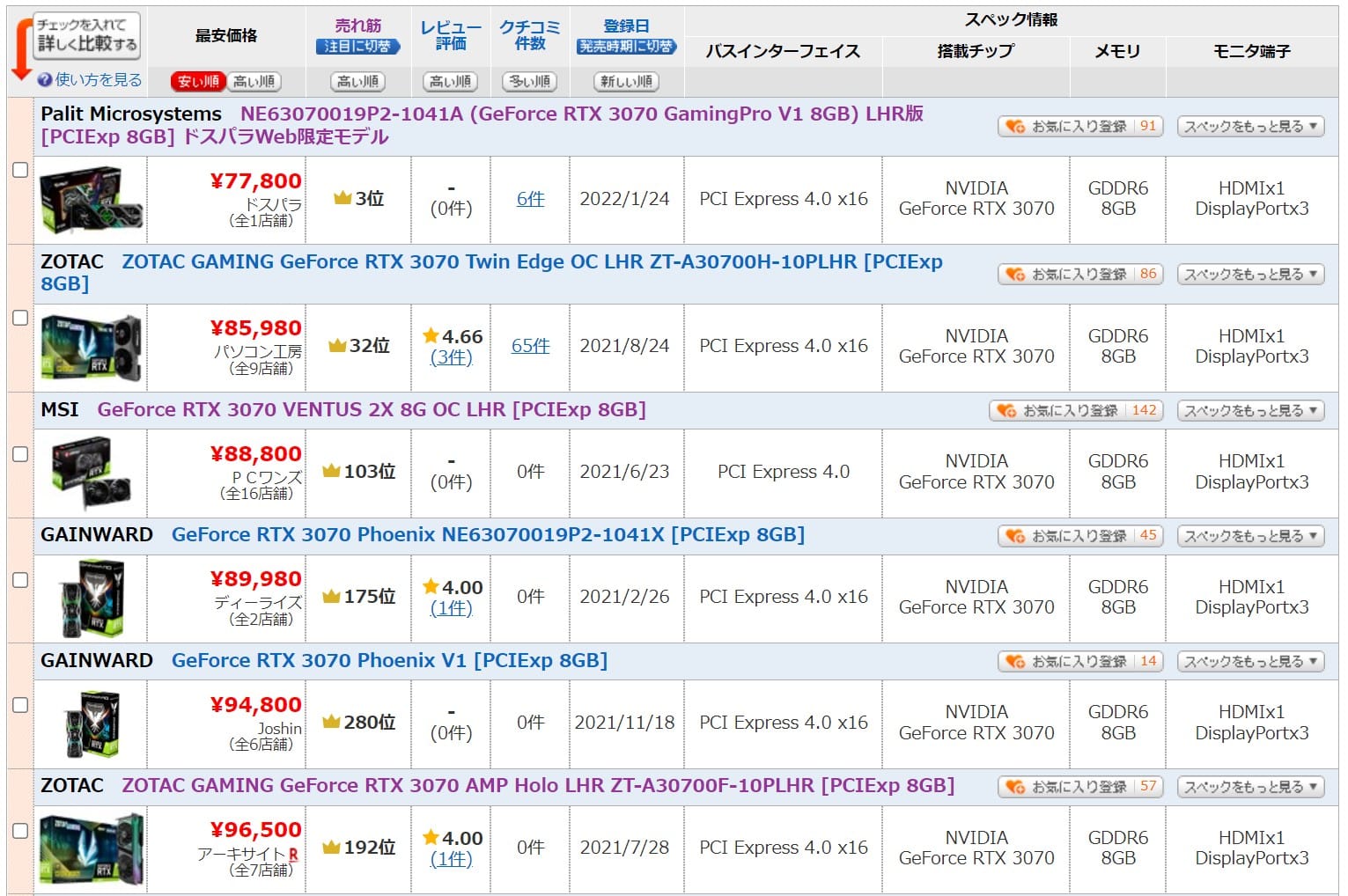Click the 175位 ranking crown icon

click(x=332, y=597)
